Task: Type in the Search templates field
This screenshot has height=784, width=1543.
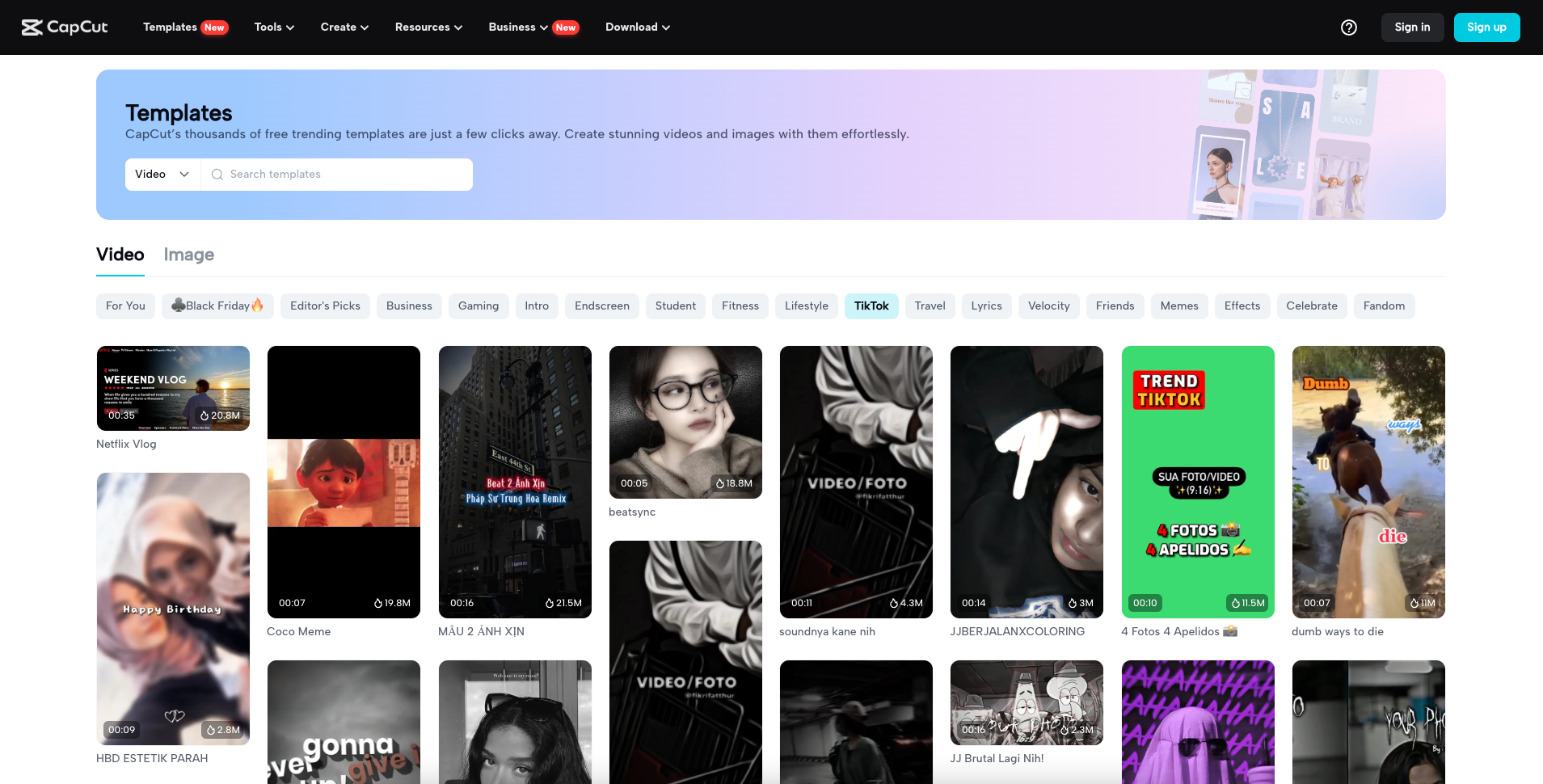Action: pyautogui.click(x=348, y=175)
